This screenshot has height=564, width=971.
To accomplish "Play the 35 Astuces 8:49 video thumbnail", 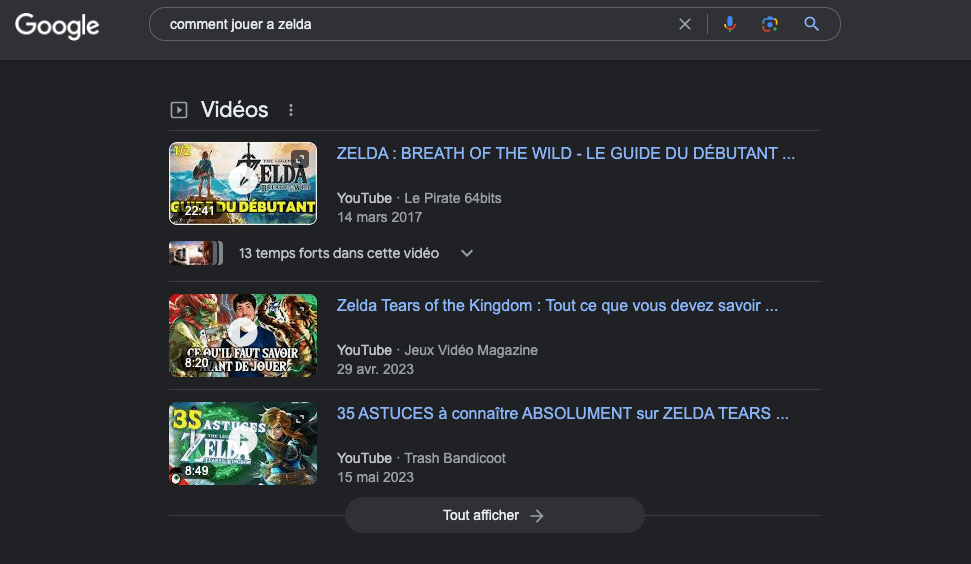I will coord(243,443).
